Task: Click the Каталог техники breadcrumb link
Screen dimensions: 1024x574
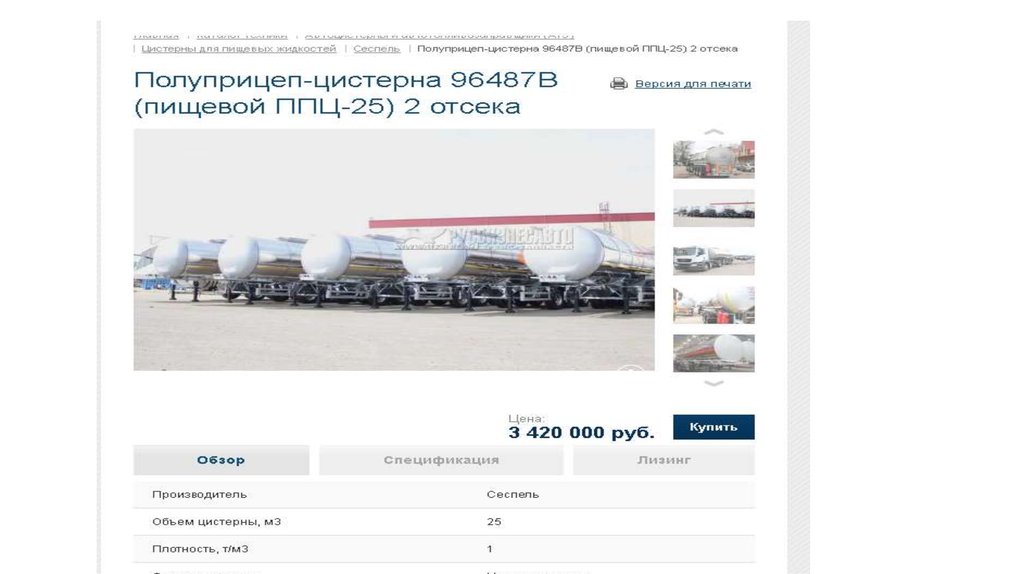Action: click(x=242, y=35)
